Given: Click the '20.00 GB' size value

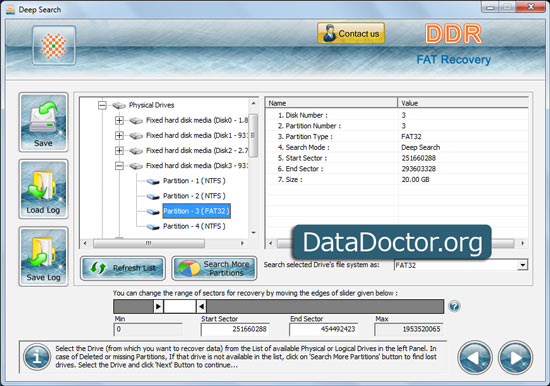Looking at the screenshot, I should tap(415, 180).
